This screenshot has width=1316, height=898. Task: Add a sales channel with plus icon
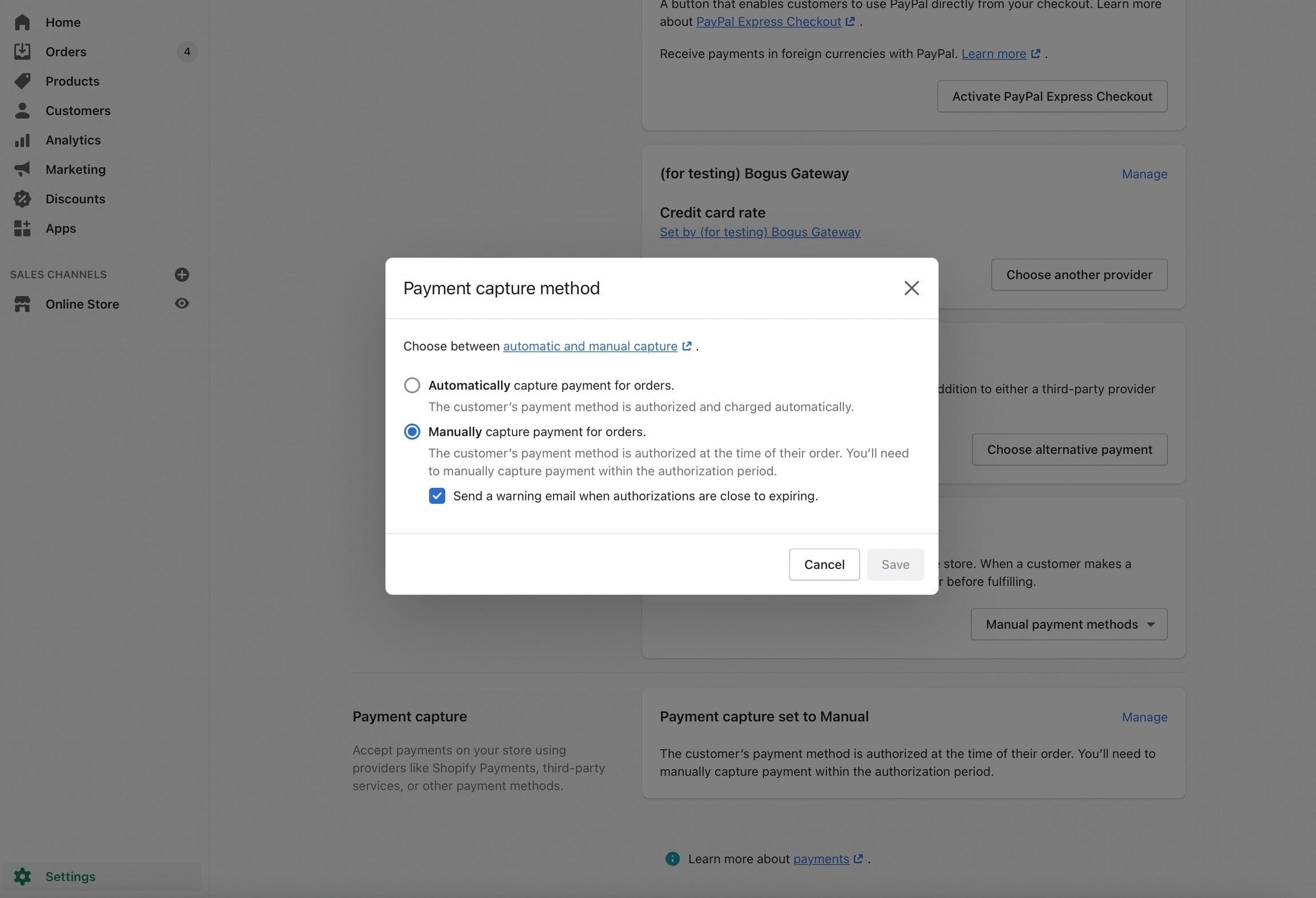click(x=182, y=274)
